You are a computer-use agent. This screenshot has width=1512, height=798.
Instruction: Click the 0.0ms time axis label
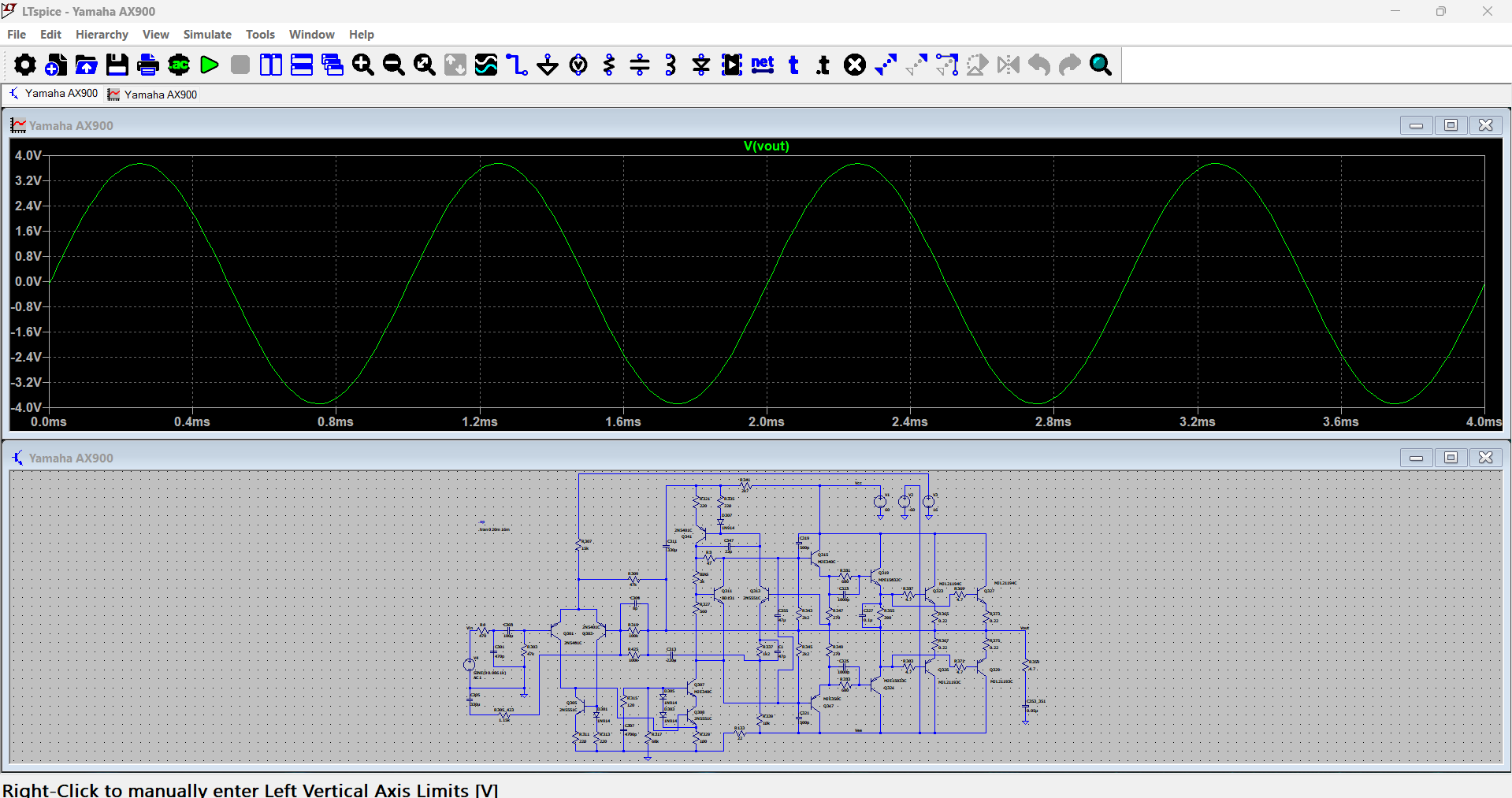49,421
